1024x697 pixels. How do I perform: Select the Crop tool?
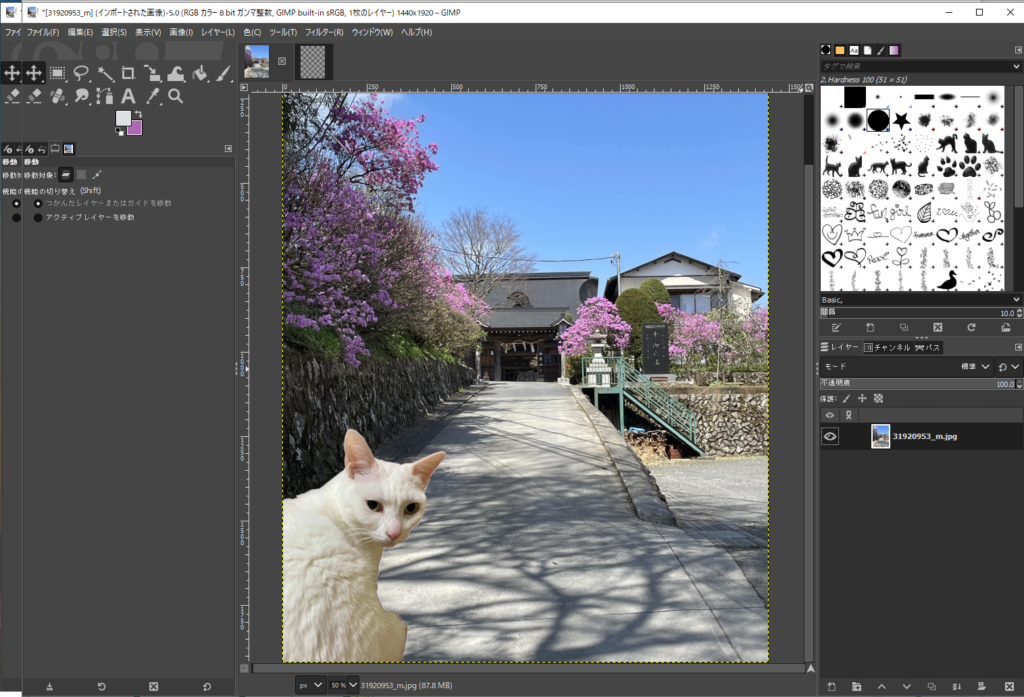click(x=128, y=73)
